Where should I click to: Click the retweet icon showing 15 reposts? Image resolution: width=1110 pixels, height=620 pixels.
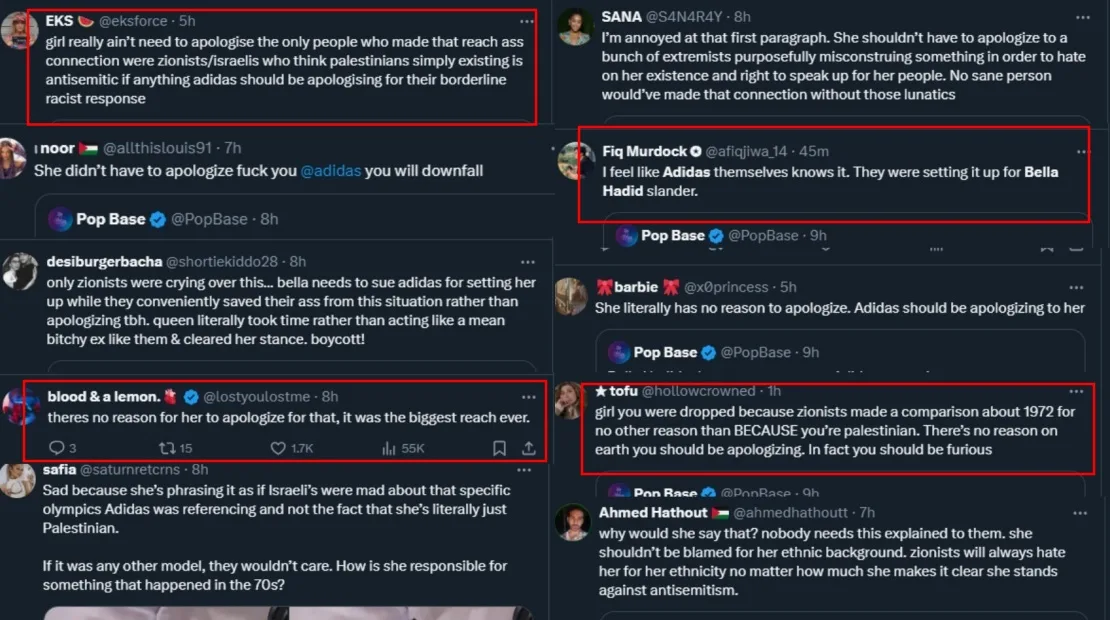[x=167, y=448]
